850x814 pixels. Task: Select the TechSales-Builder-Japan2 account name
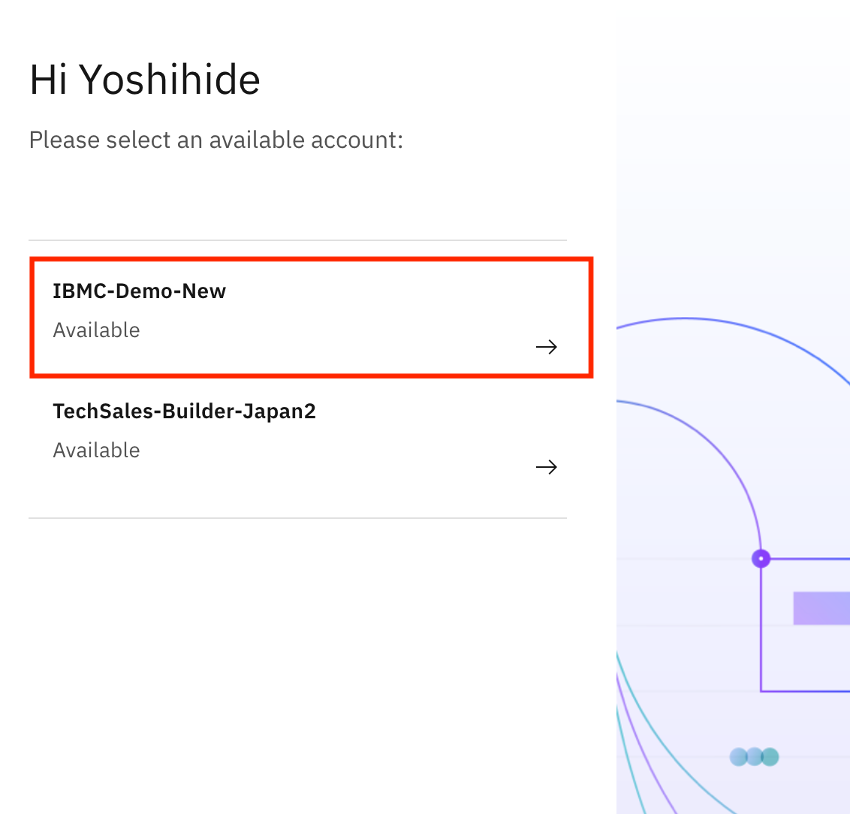(184, 411)
